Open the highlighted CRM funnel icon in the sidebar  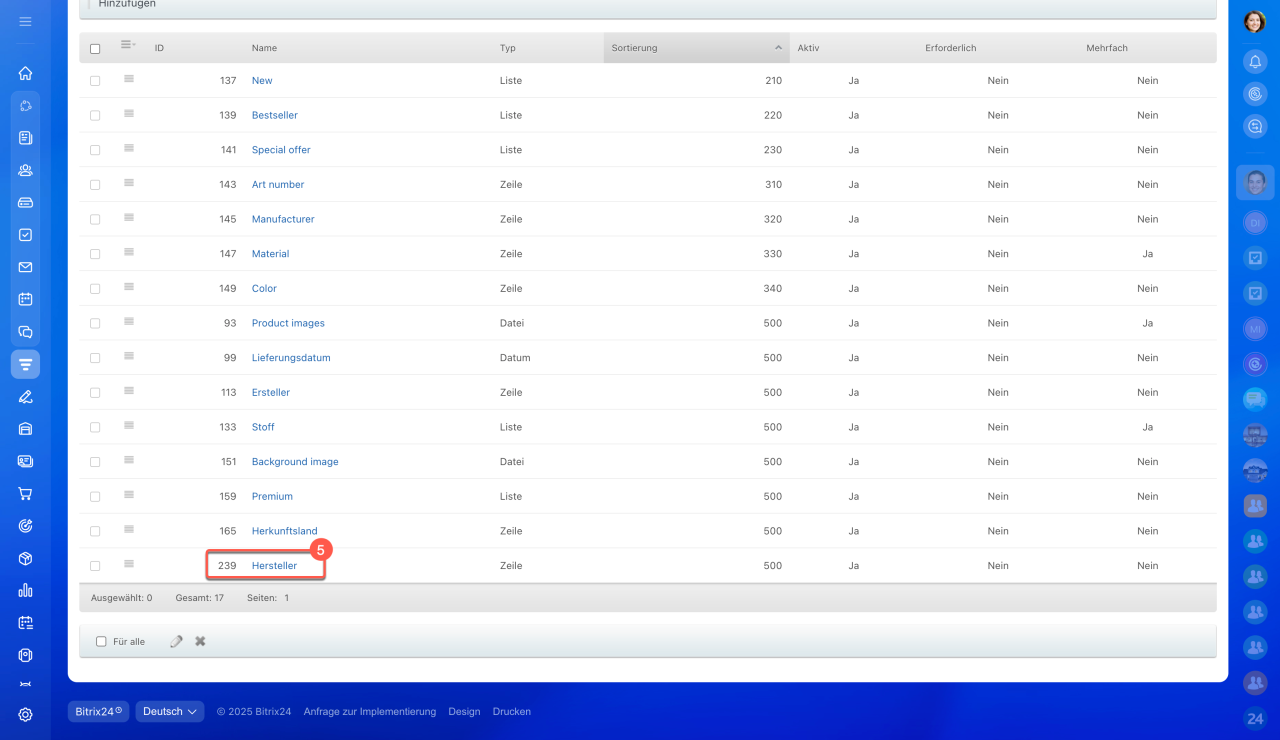click(25, 364)
